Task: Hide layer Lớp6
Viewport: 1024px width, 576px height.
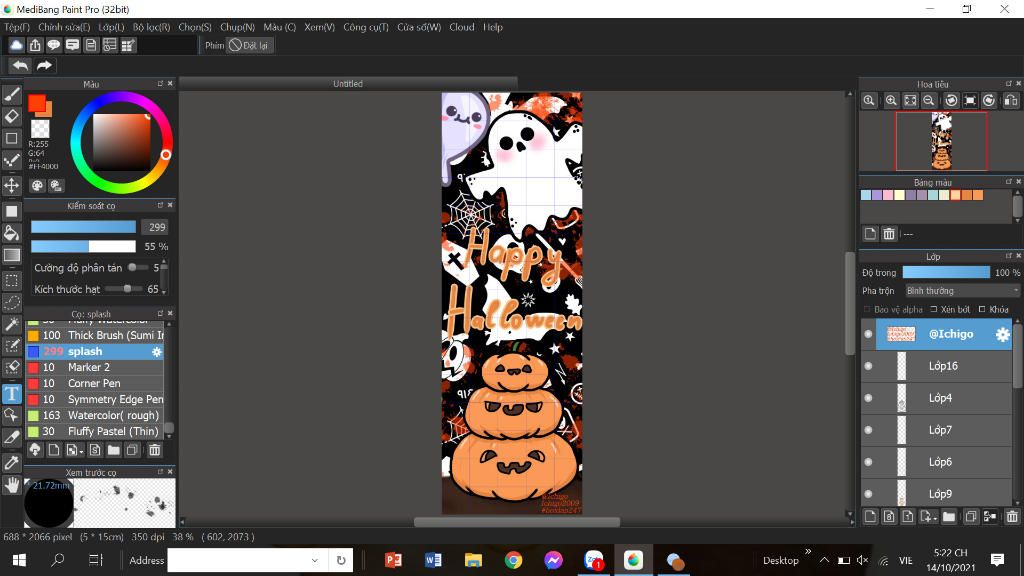Action: click(x=868, y=462)
